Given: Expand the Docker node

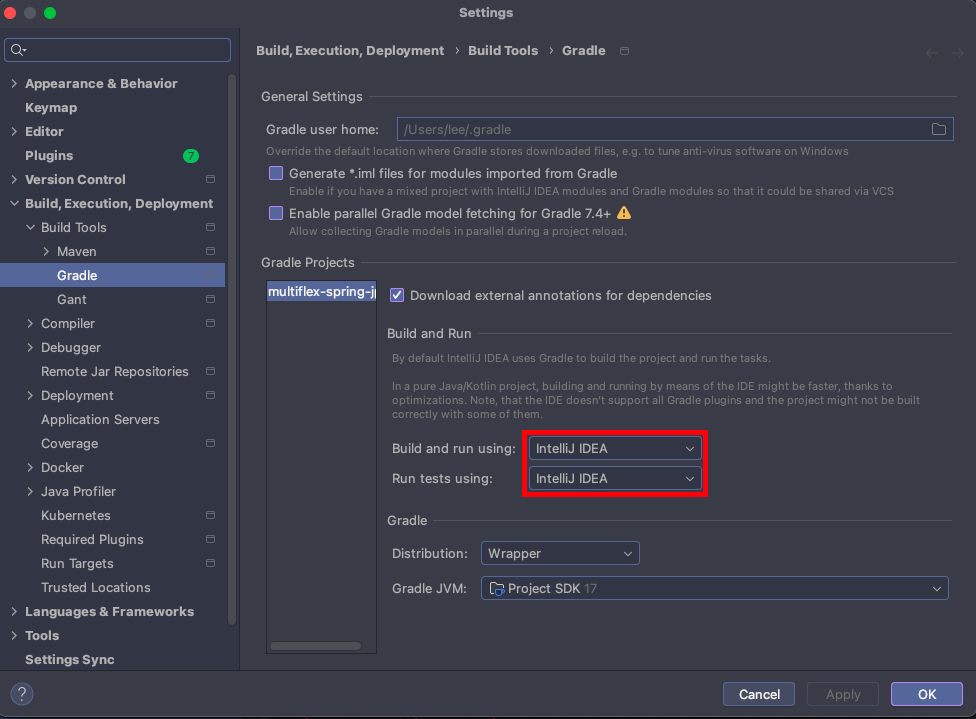Looking at the screenshot, I should point(30,468).
